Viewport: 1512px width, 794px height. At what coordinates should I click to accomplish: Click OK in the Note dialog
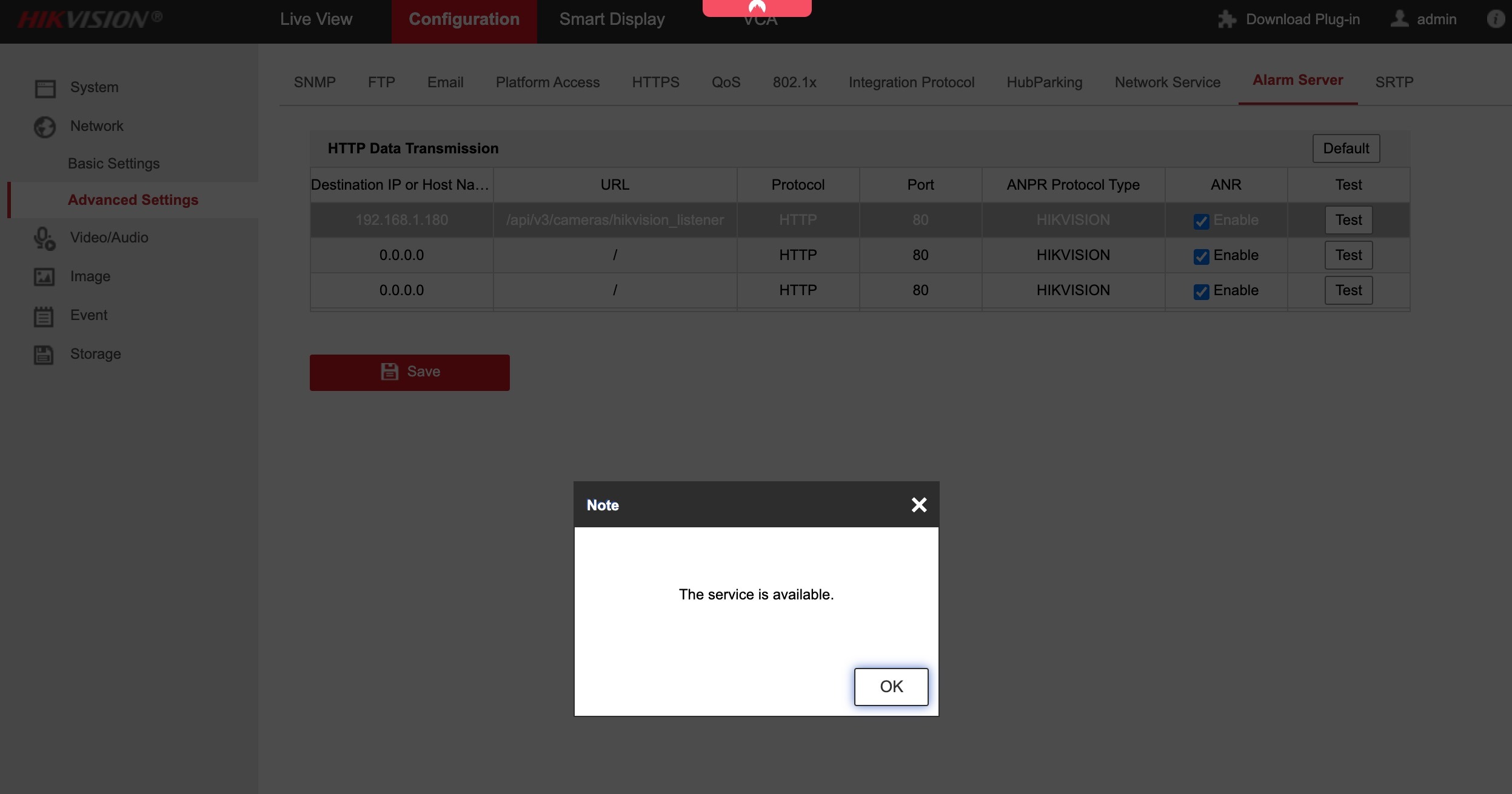point(891,686)
